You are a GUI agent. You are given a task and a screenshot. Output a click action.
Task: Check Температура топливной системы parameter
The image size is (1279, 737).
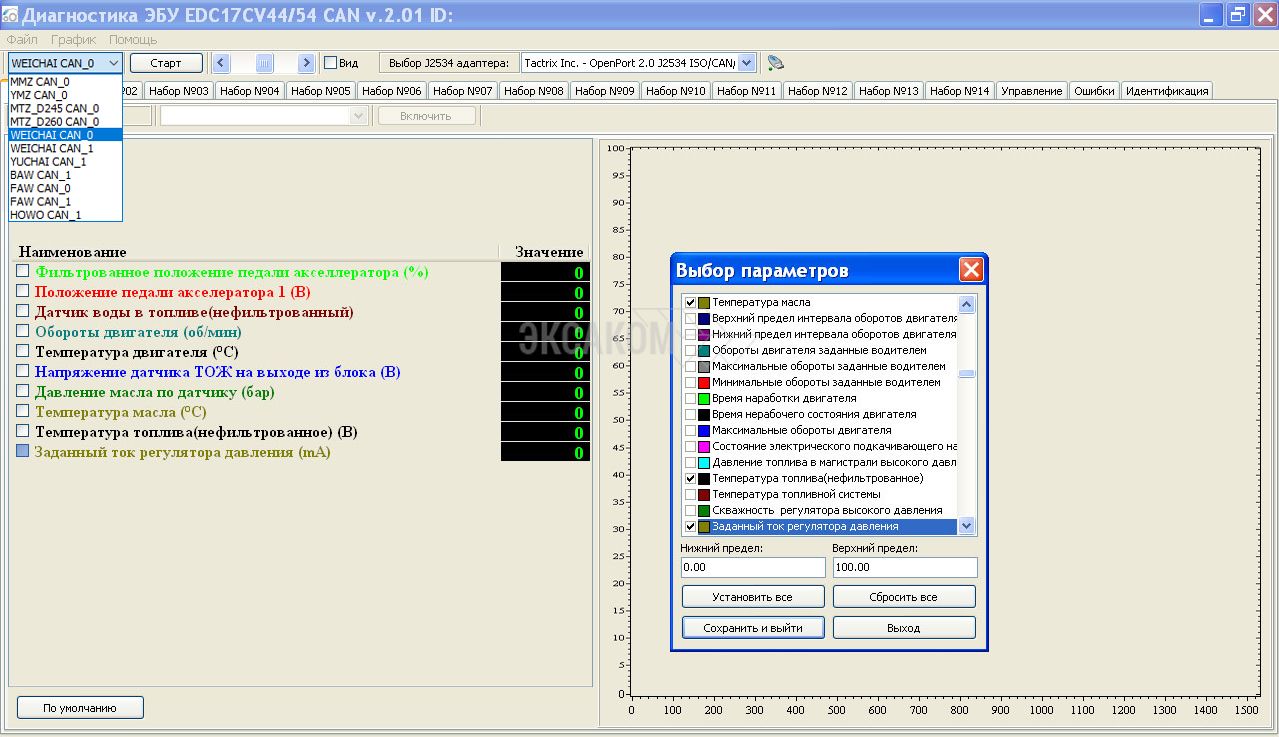pyautogui.click(x=690, y=494)
